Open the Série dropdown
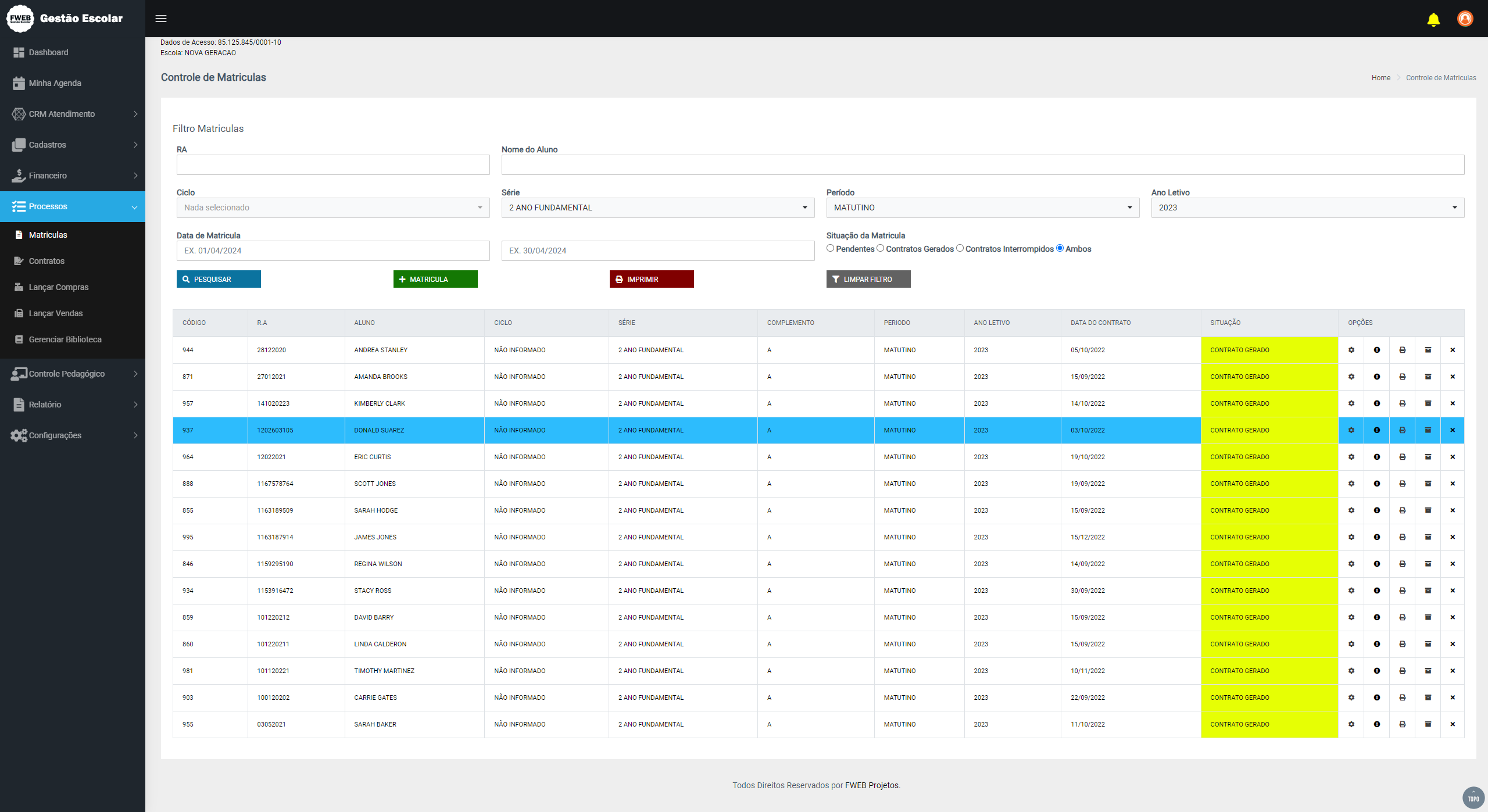The height and width of the screenshot is (812, 1488). pos(657,208)
